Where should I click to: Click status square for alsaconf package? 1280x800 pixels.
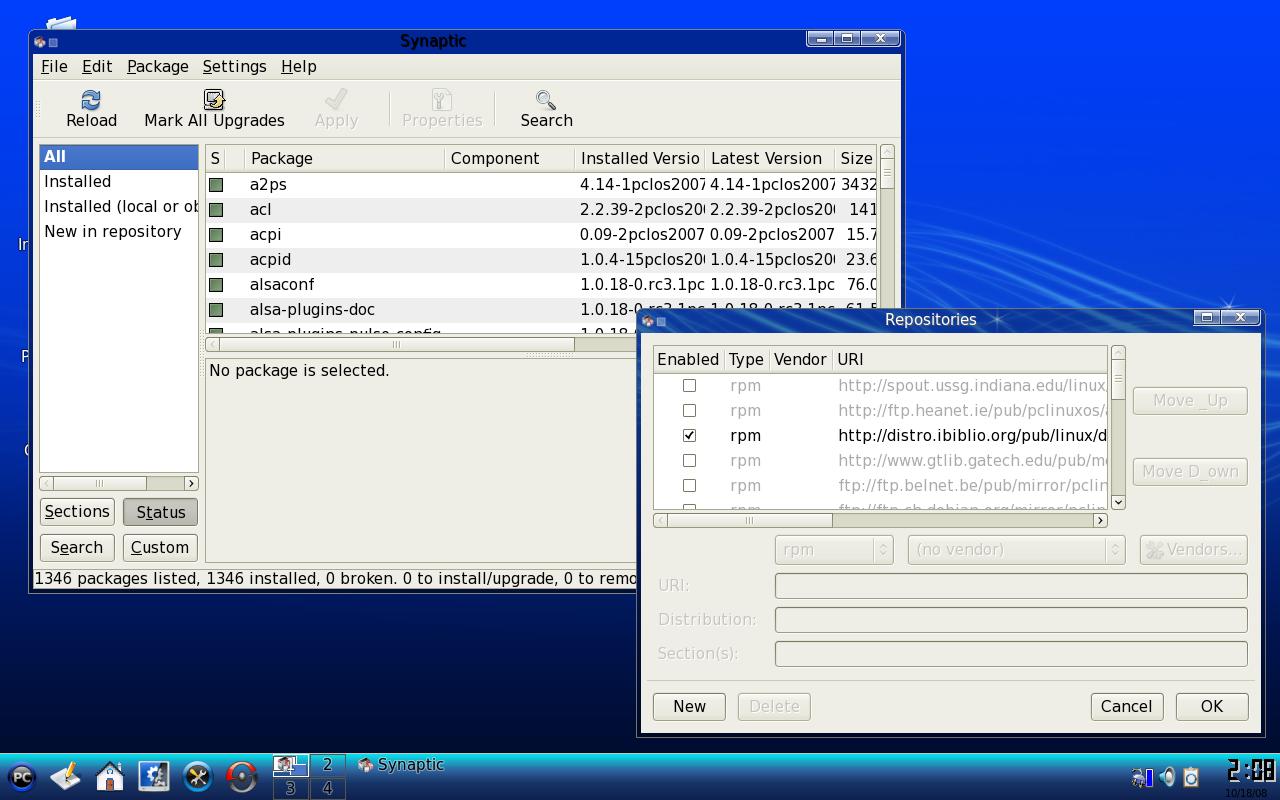click(x=216, y=285)
